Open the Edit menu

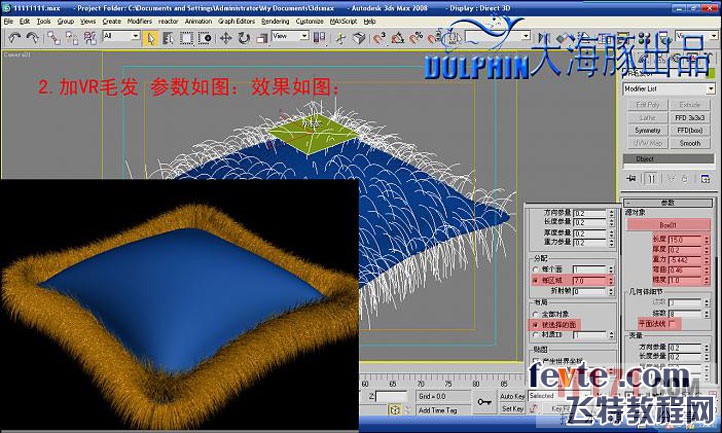[24, 22]
